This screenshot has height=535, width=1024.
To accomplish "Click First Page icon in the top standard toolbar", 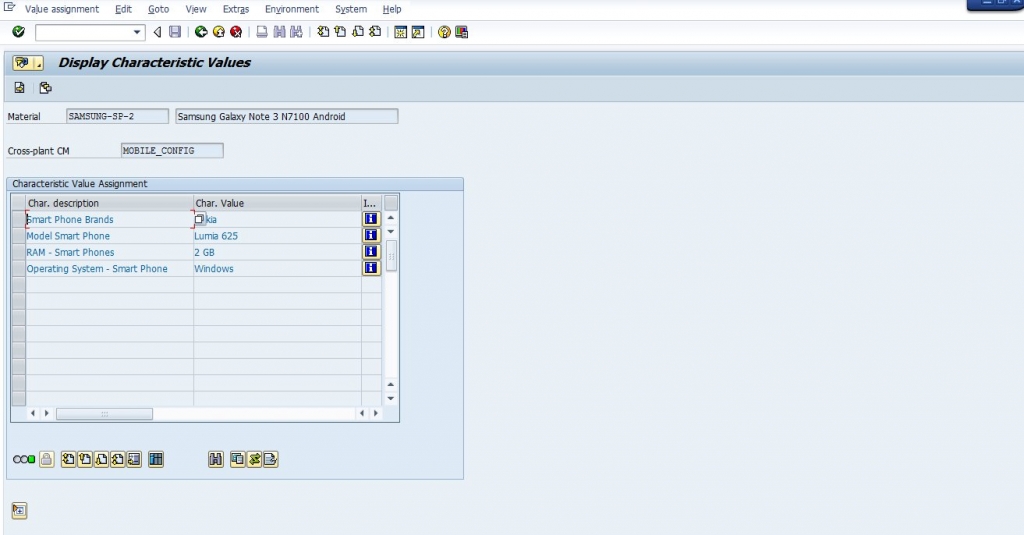I will click(323, 32).
